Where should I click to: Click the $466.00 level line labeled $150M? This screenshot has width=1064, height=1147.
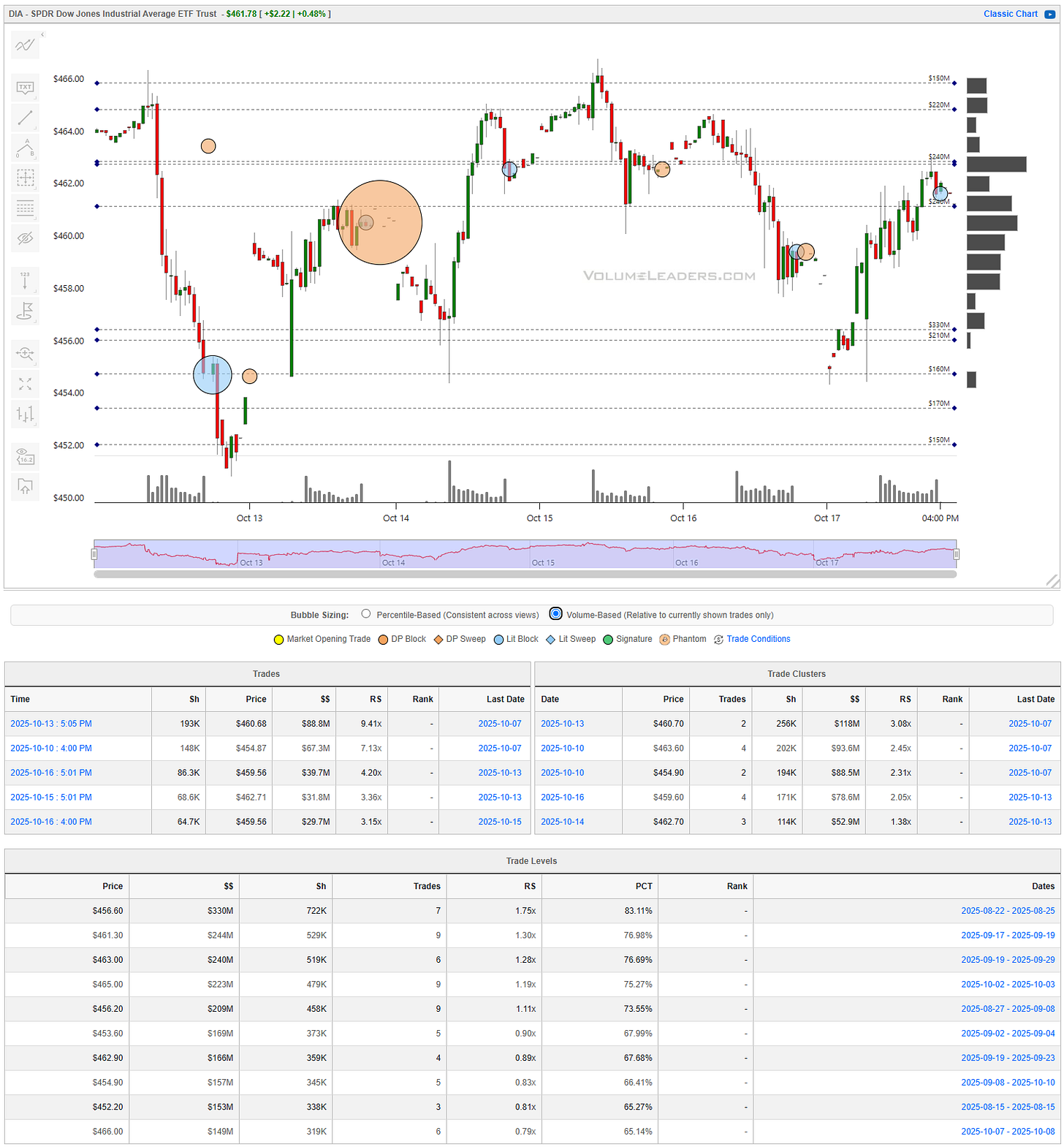click(x=525, y=83)
